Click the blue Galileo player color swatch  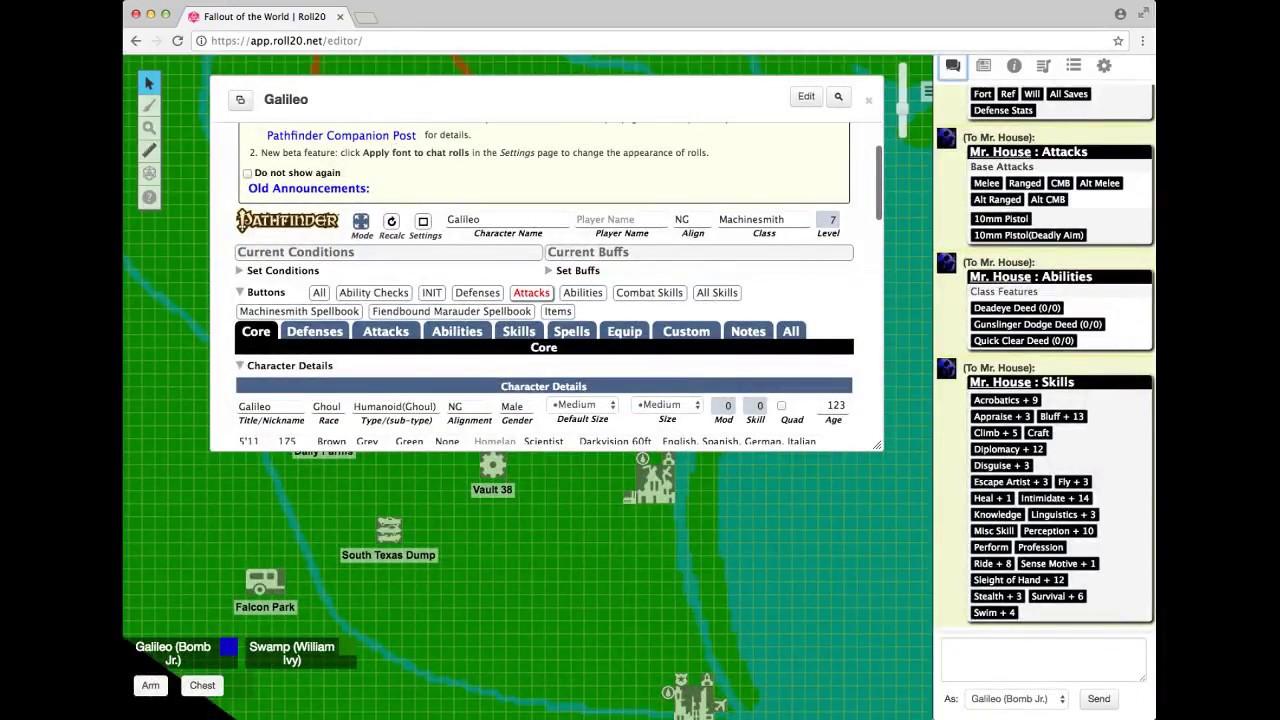[x=229, y=647]
